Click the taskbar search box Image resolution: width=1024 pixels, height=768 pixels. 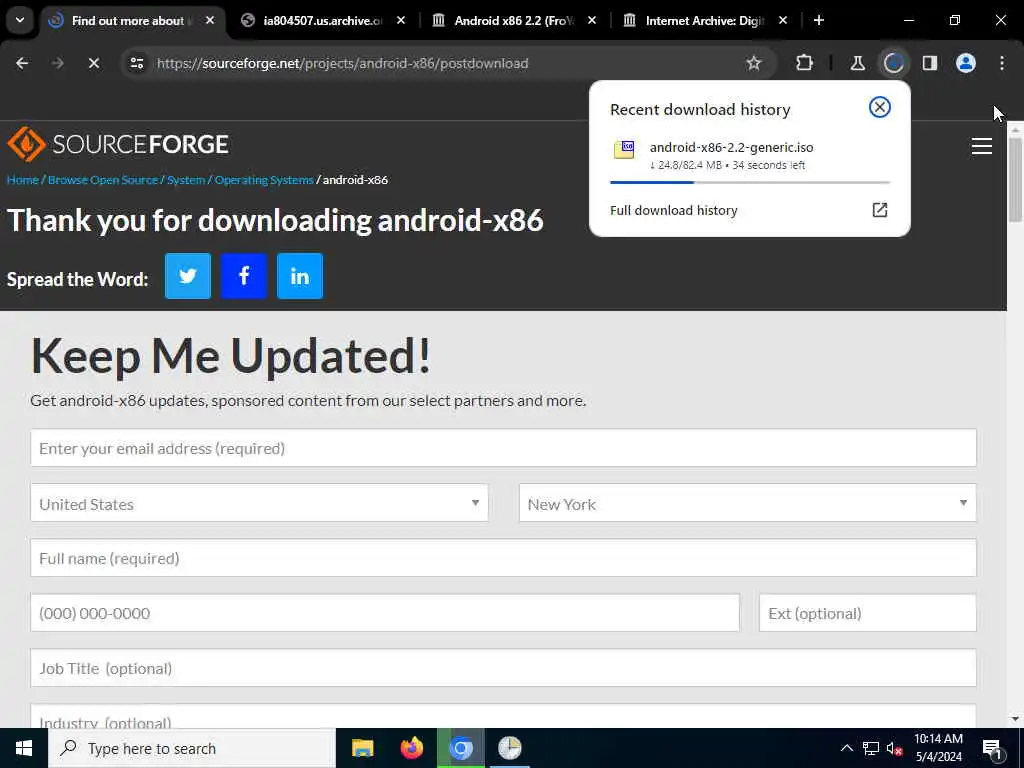coord(191,748)
